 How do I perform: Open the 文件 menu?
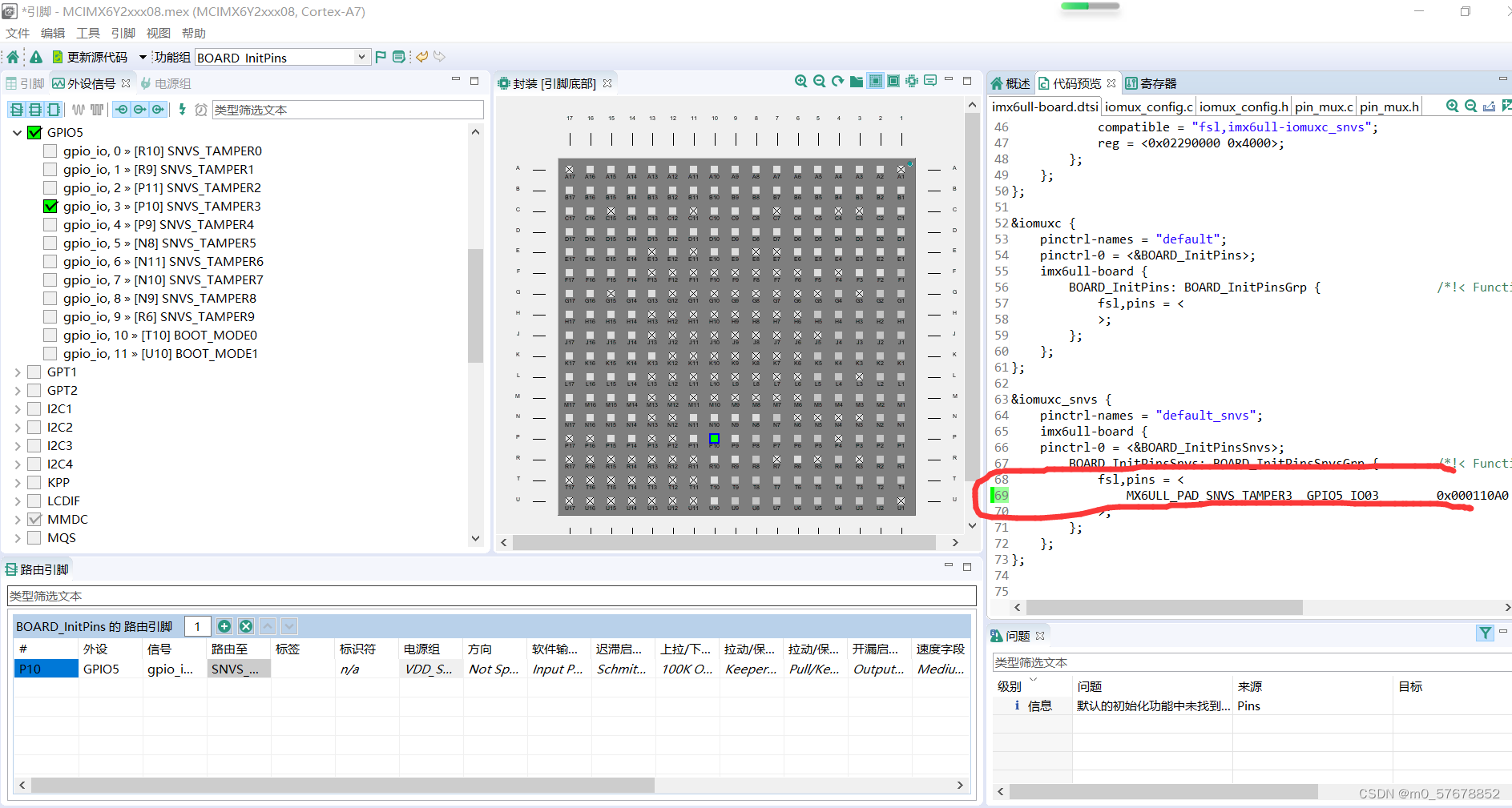point(18,33)
